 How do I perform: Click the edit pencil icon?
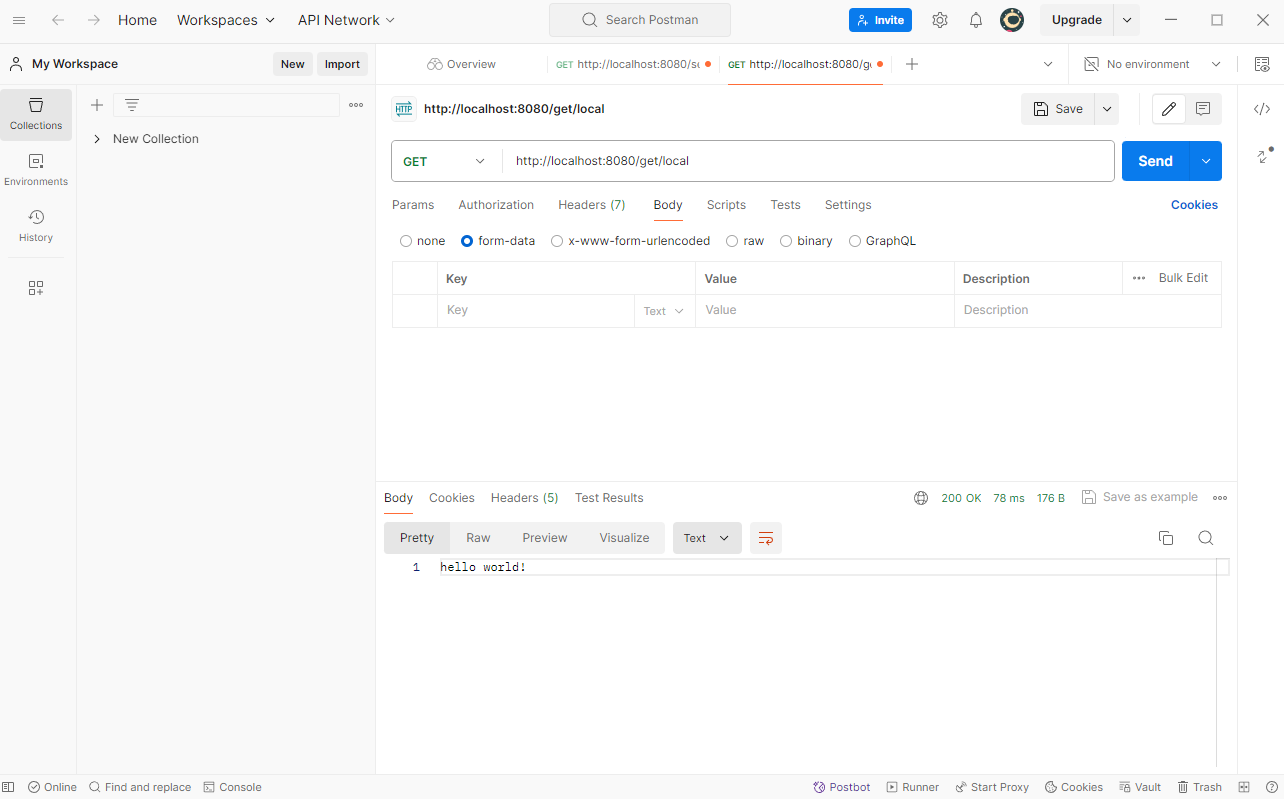tap(1169, 109)
